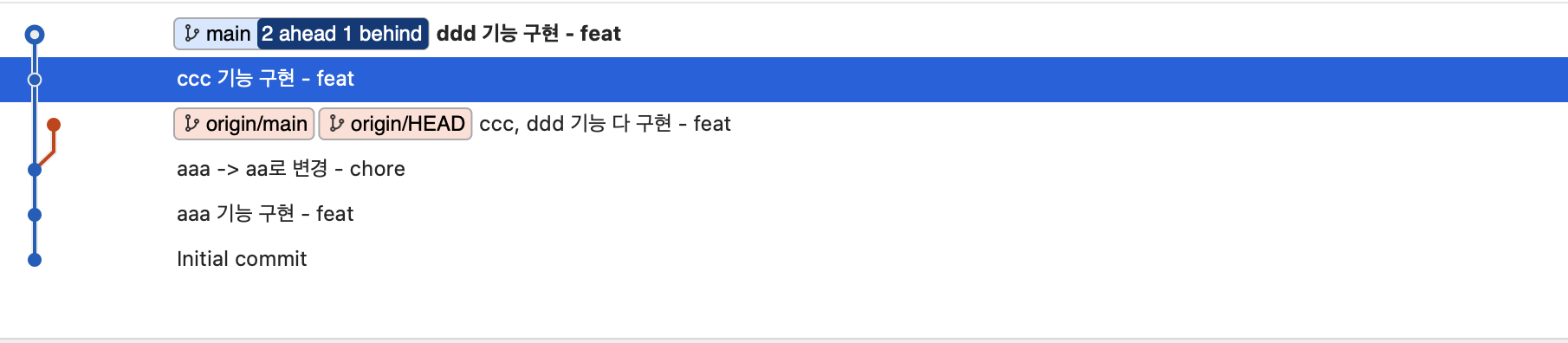Select the hollow HEAD node atop the graph
1568x343 pixels.
point(35,35)
